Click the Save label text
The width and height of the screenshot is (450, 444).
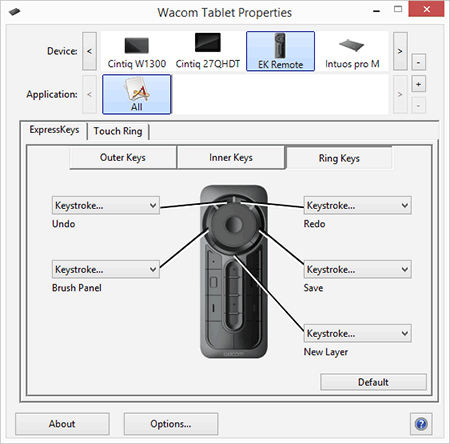(x=313, y=288)
